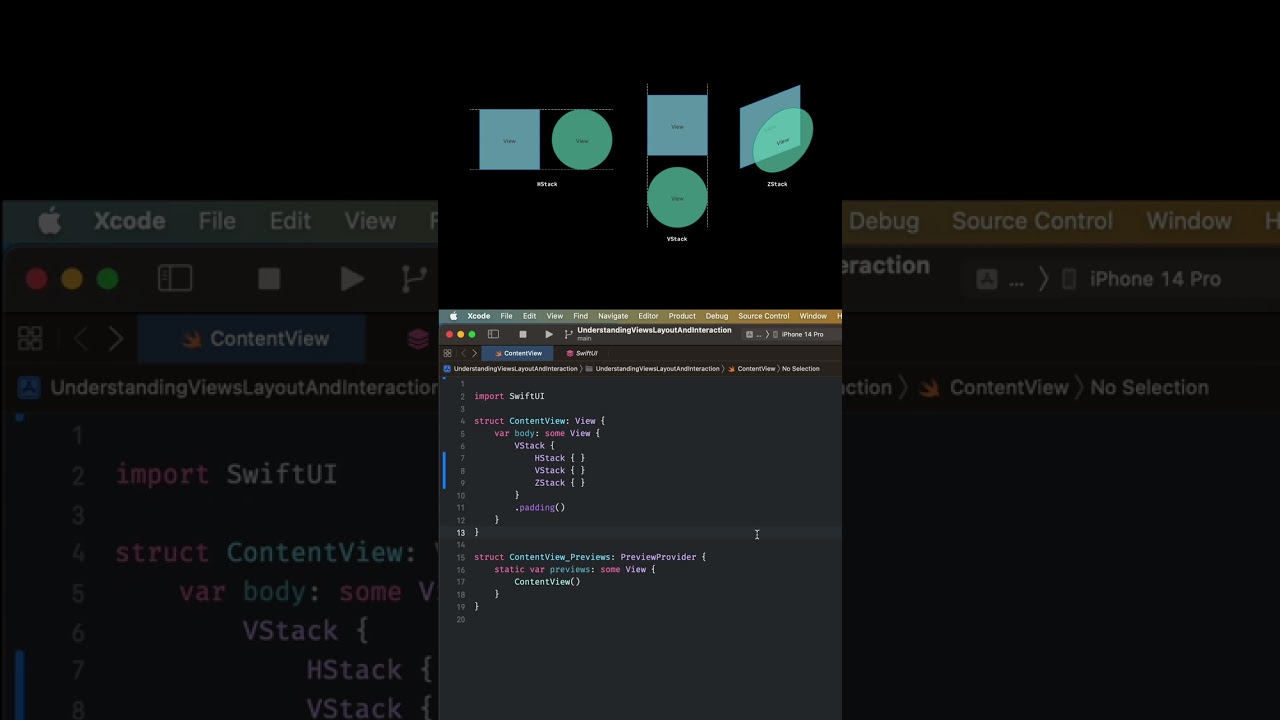Open the Editor menu
The image size is (1280, 720).
pyautogui.click(x=648, y=316)
